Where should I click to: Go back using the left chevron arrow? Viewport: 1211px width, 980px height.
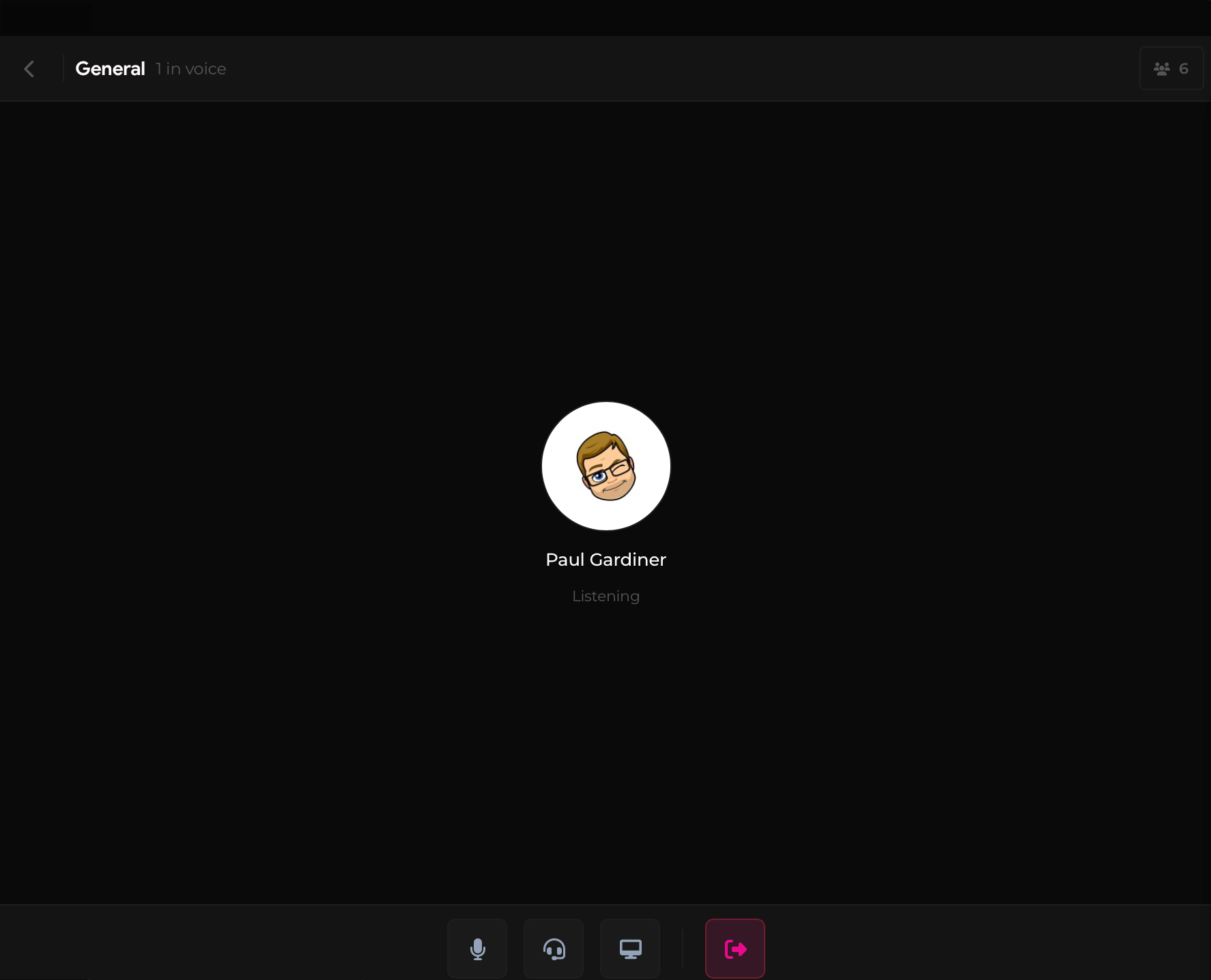29,69
